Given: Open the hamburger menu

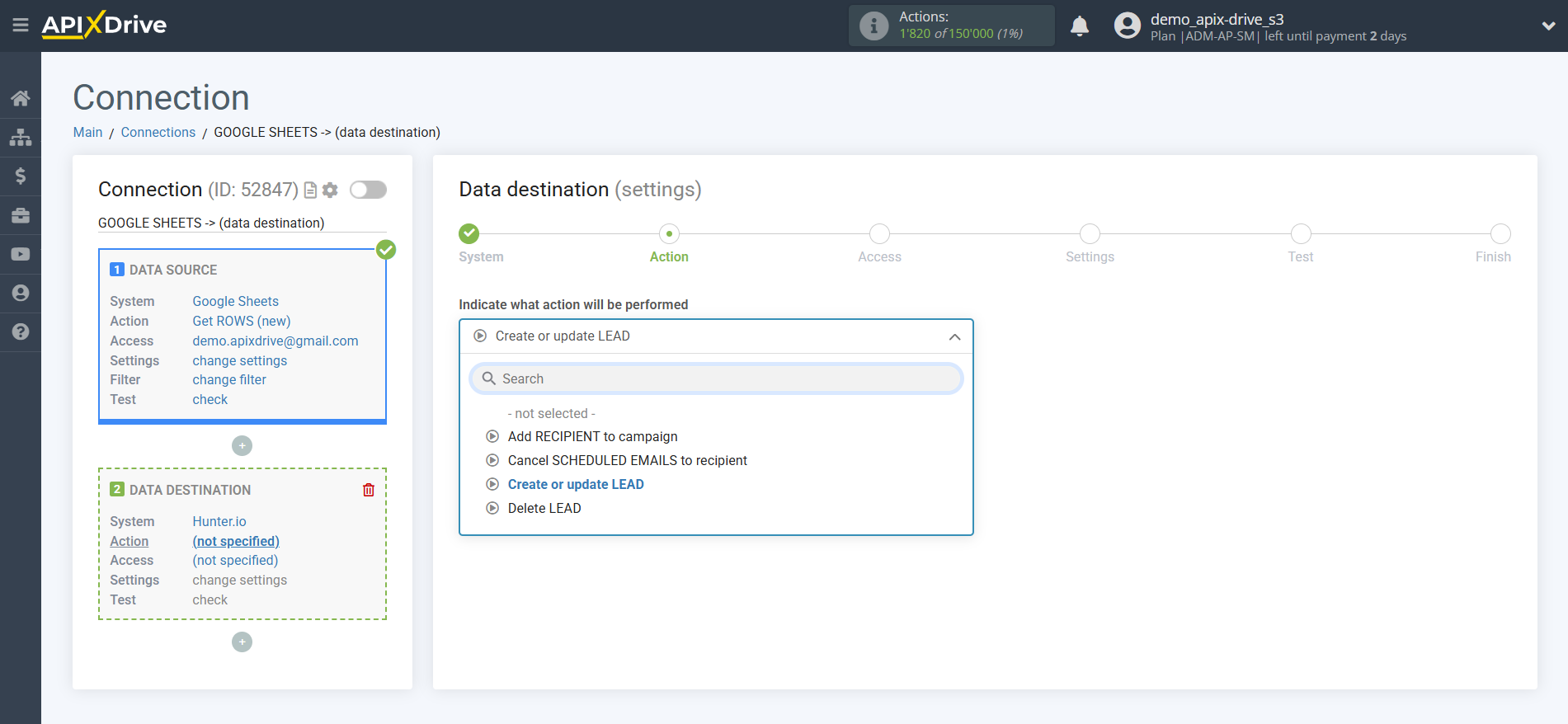Looking at the screenshot, I should [x=21, y=26].
